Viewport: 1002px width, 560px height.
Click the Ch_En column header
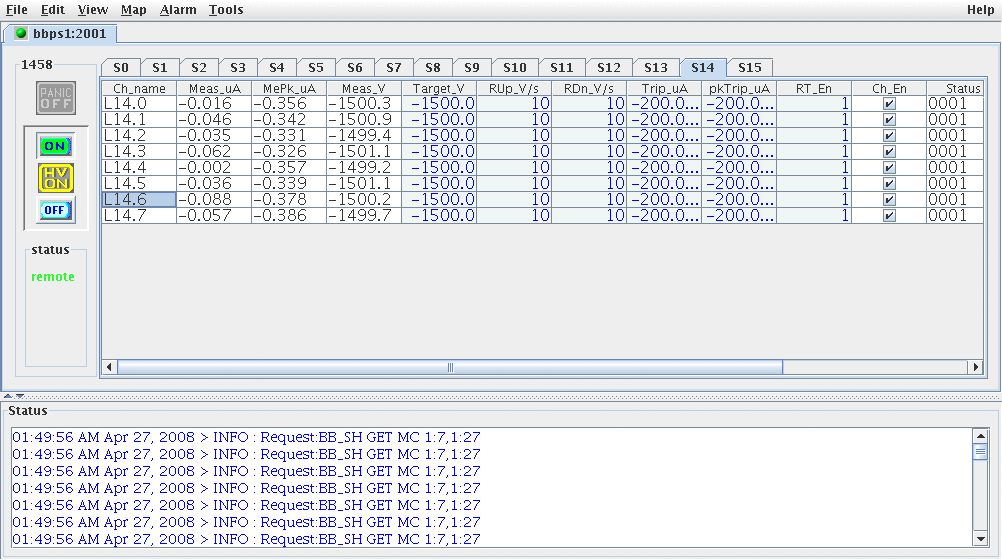point(889,88)
